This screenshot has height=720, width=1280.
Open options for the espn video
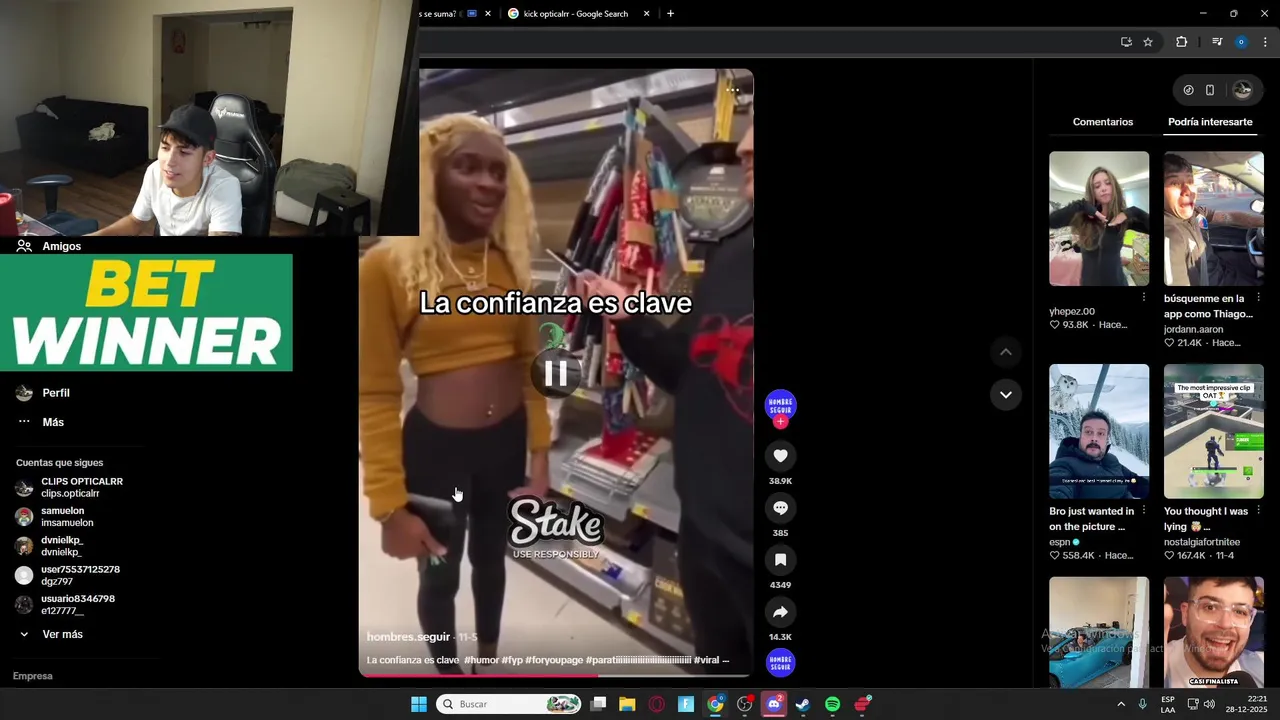tap(1144, 511)
